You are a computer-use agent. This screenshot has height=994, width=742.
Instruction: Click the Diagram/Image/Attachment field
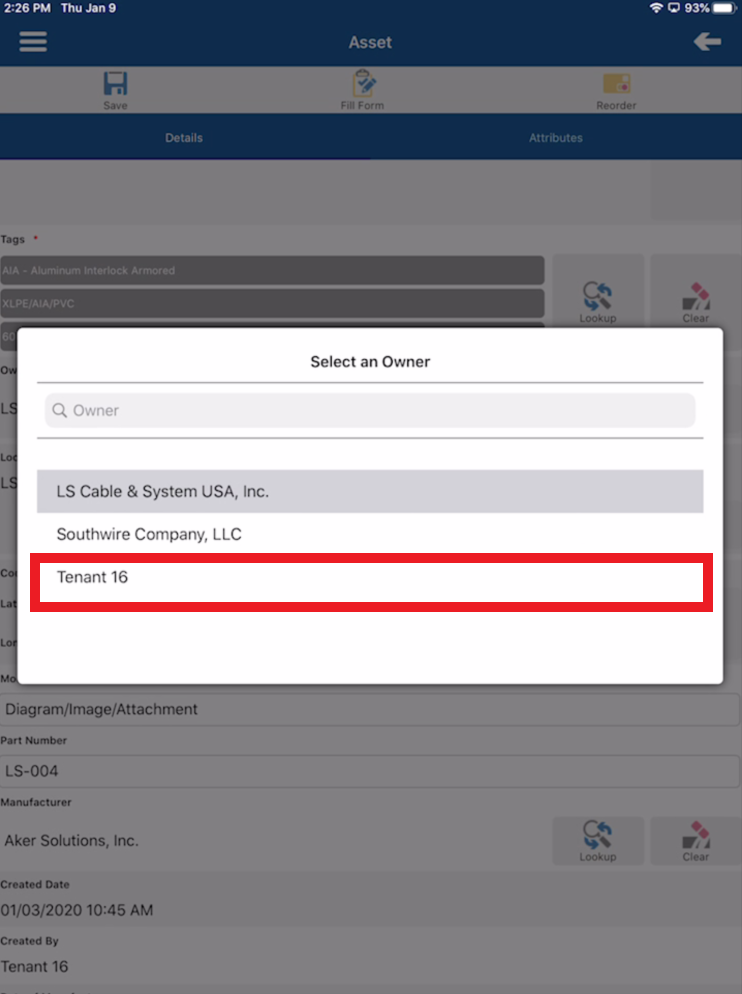pos(370,709)
